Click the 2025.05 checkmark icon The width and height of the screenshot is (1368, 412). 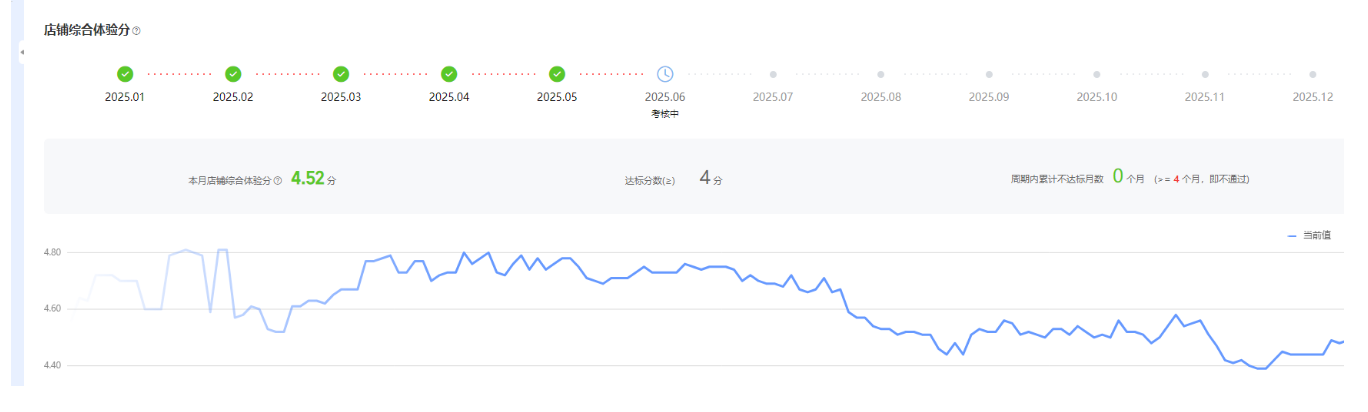click(557, 74)
